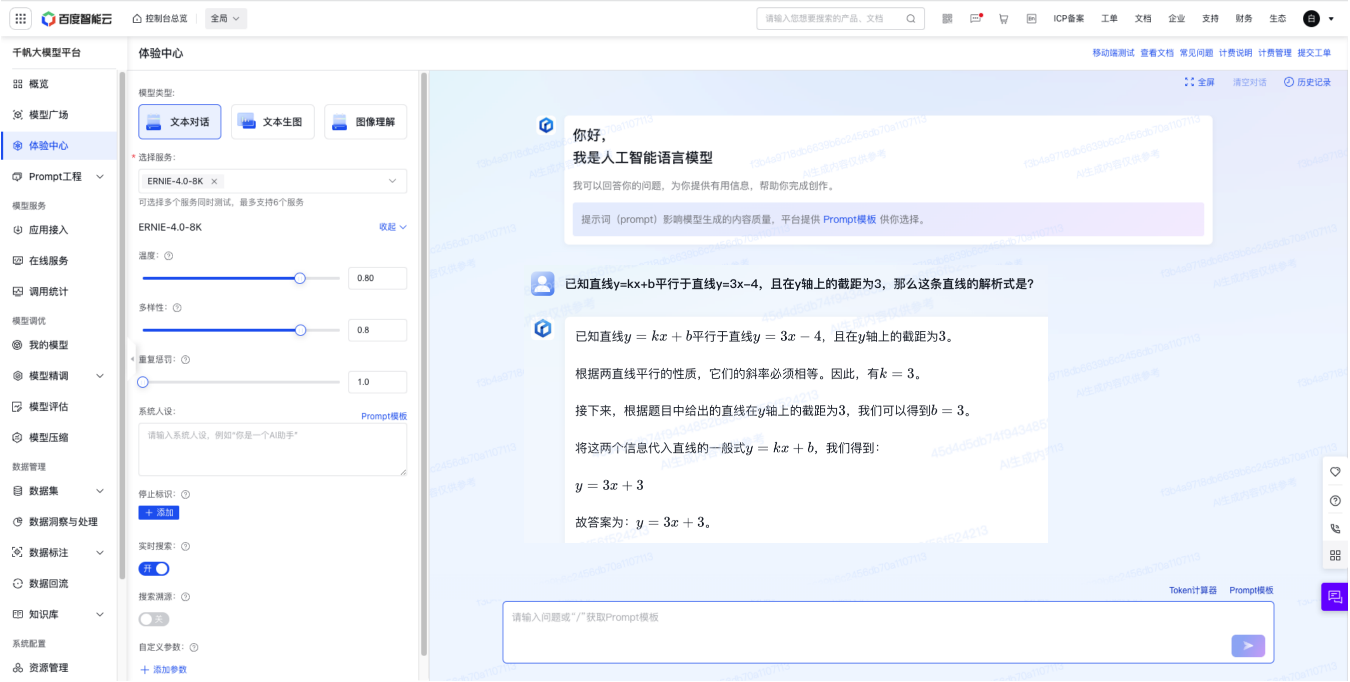Expand the 数据标注 sidebar item
The image size is (1350, 682).
(x=100, y=553)
